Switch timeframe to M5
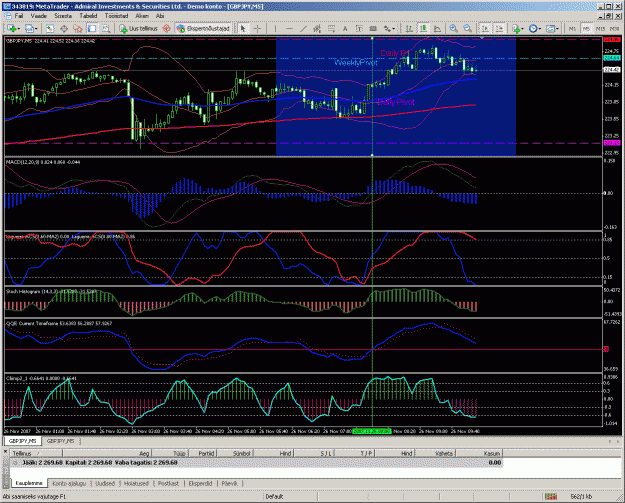 point(586,29)
